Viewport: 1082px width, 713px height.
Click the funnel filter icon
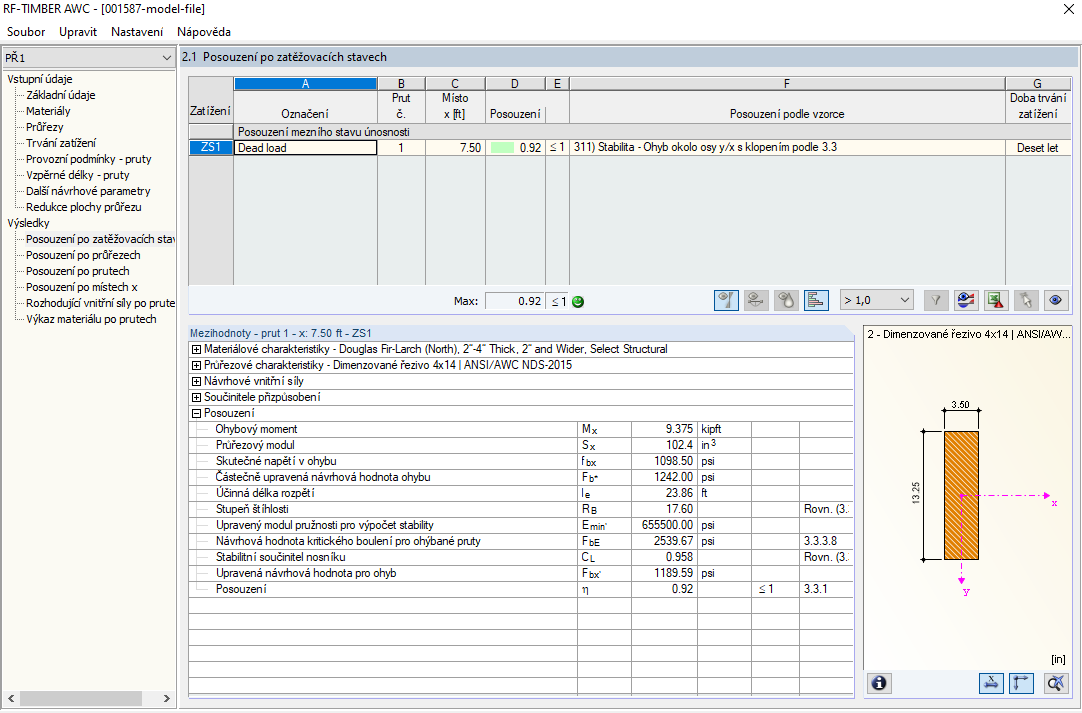point(936,300)
